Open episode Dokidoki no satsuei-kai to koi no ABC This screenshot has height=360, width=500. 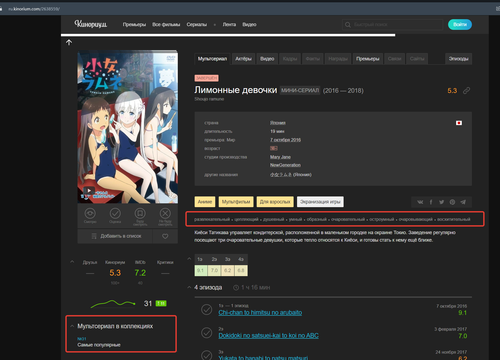point(268,336)
